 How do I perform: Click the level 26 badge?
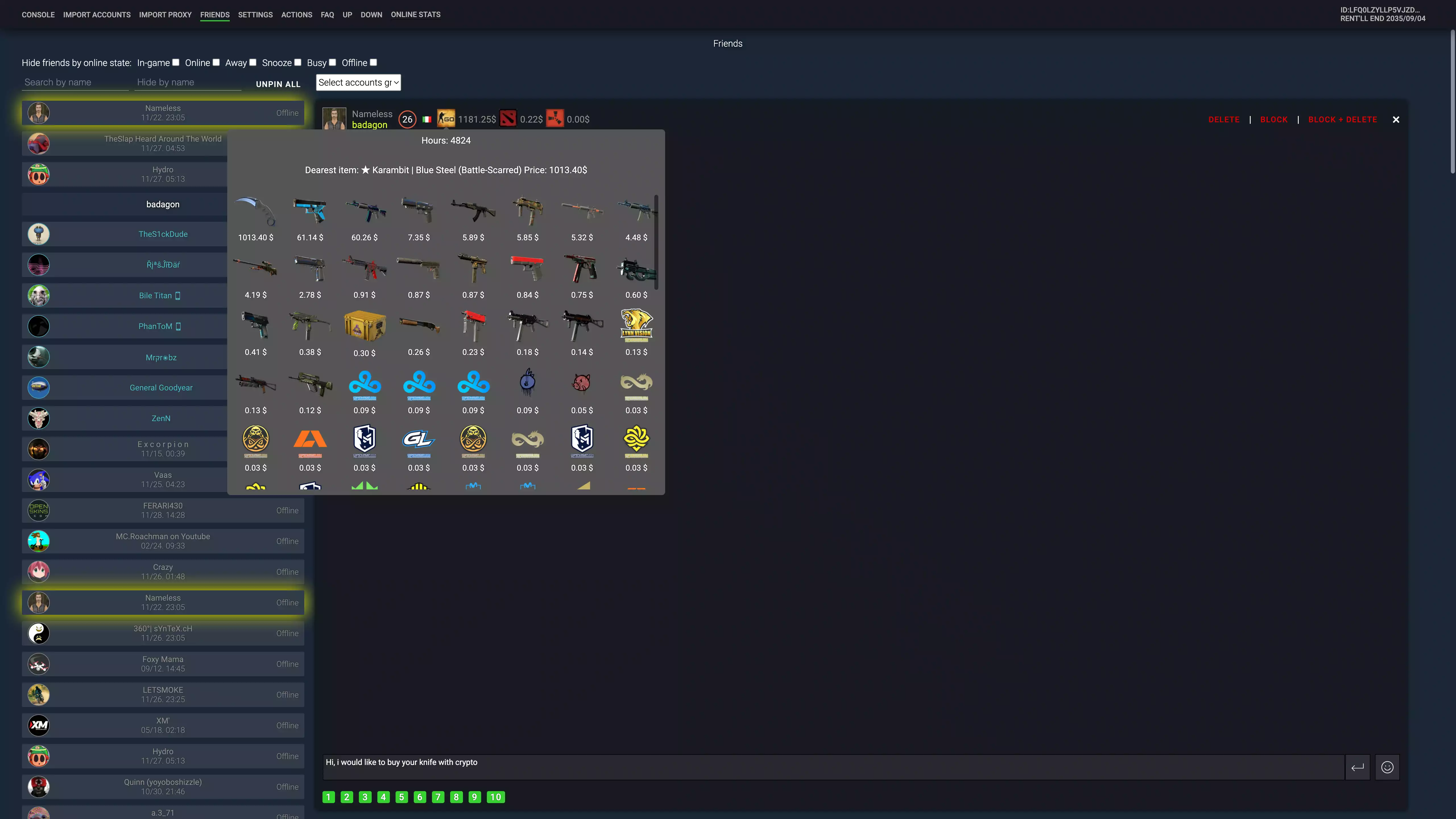(408, 119)
